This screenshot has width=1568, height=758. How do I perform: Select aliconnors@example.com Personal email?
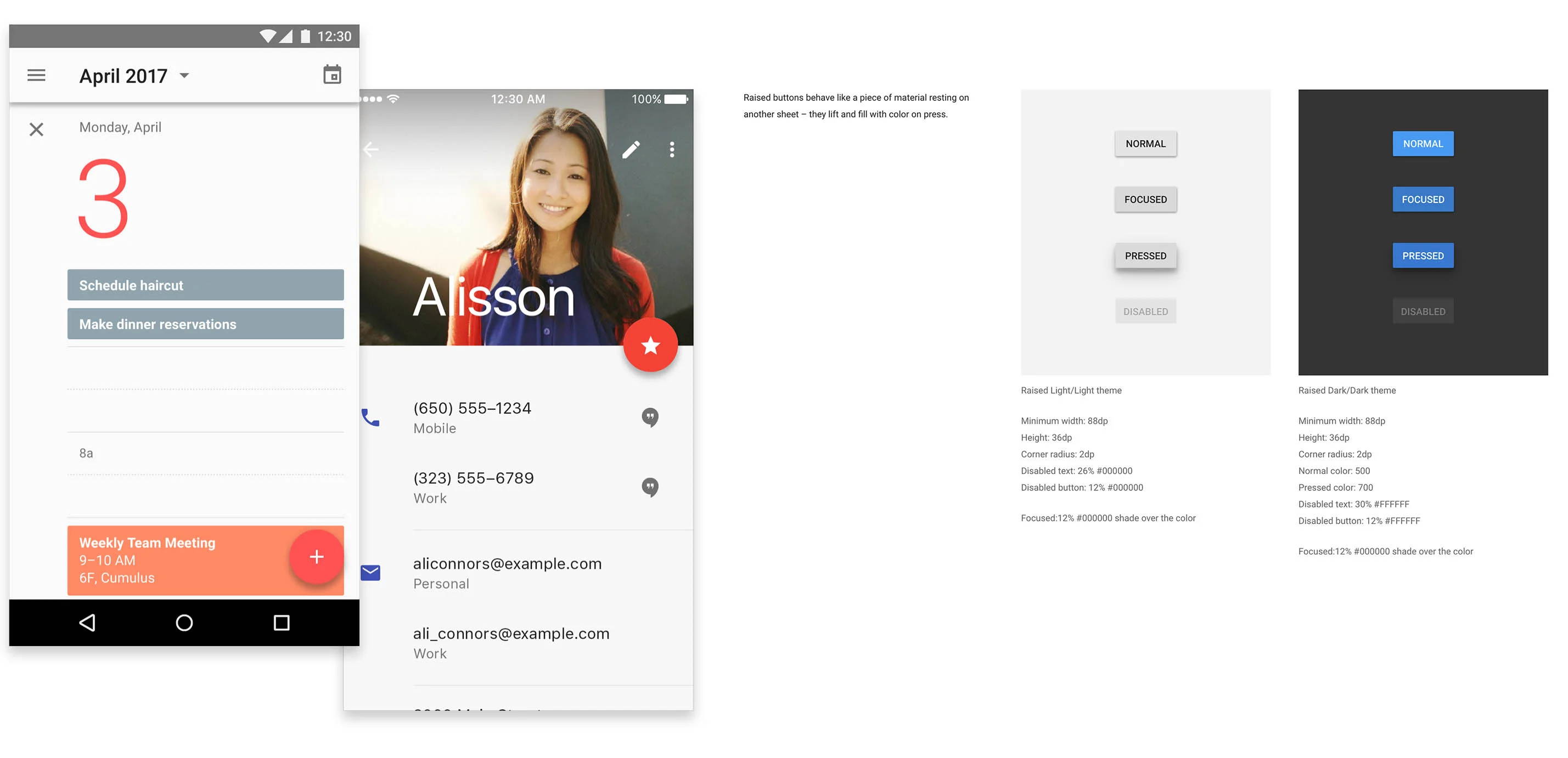pyautogui.click(x=507, y=573)
